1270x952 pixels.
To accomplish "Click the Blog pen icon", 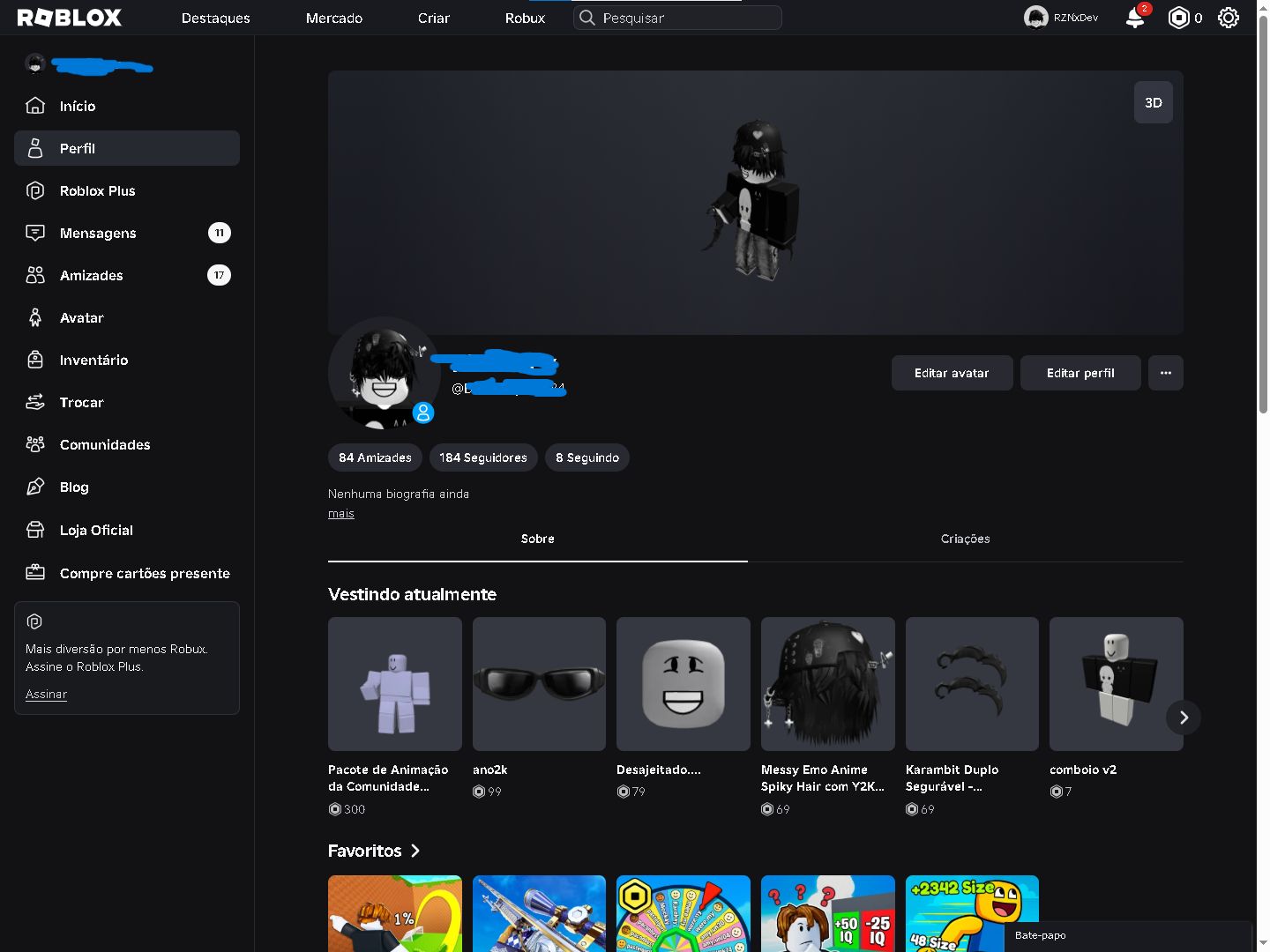I will pyautogui.click(x=35, y=487).
